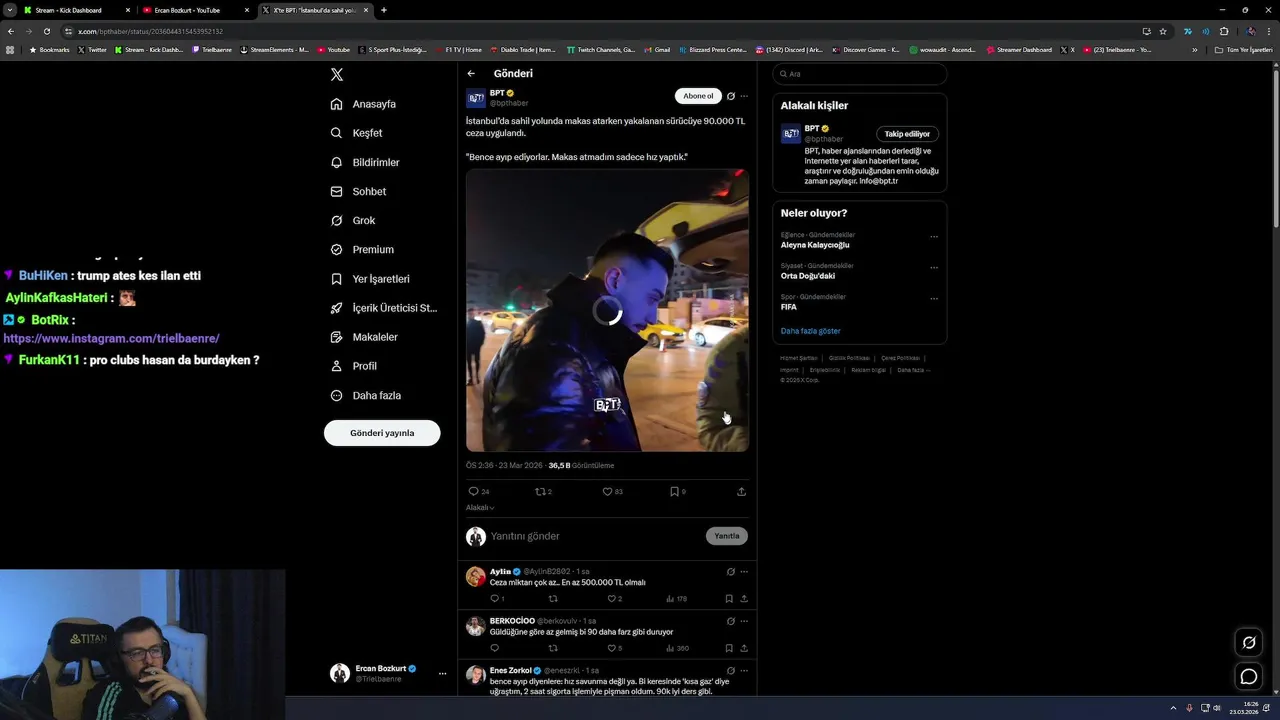Share BERKOCİOO's reply
The width and height of the screenshot is (1280, 720).
744,648
